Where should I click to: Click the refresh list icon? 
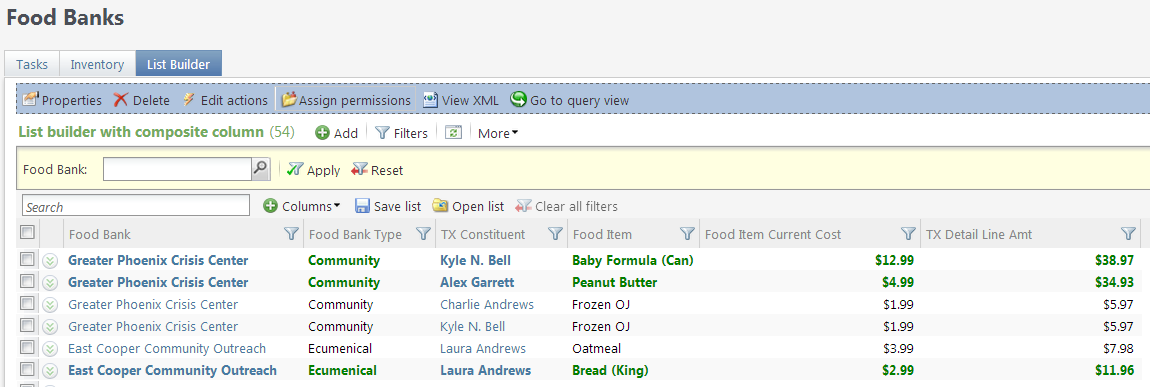(453, 133)
